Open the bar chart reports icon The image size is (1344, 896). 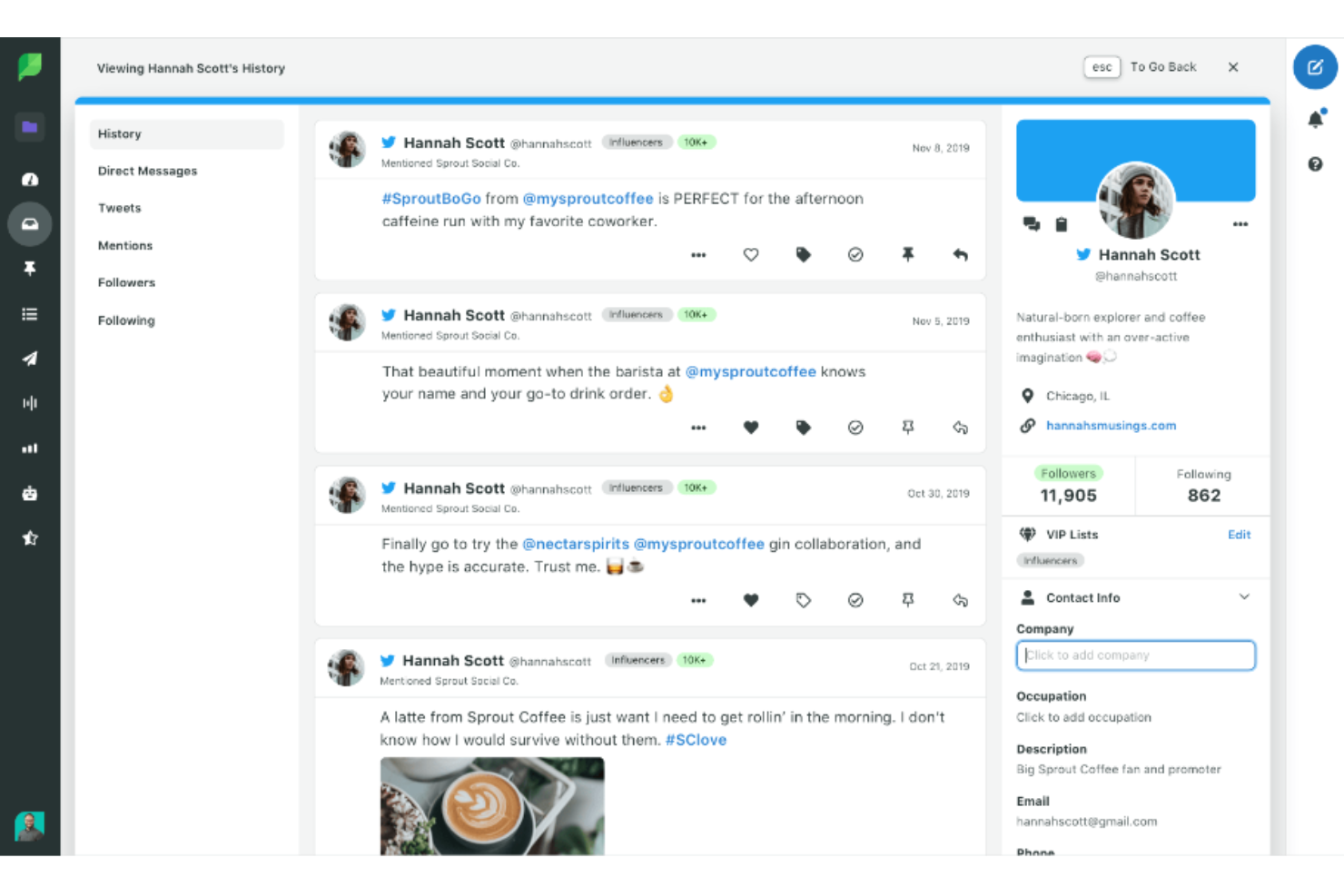30,448
